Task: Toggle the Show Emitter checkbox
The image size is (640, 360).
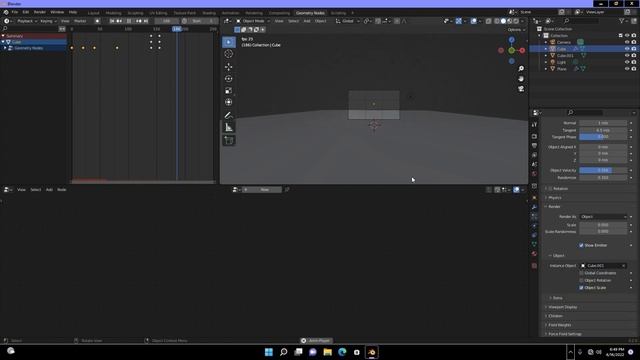Action: pyautogui.click(x=581, y=245)
